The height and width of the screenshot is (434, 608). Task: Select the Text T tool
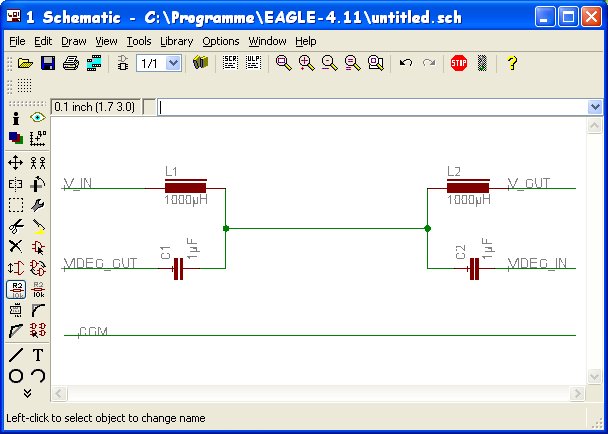pos(38,355)
